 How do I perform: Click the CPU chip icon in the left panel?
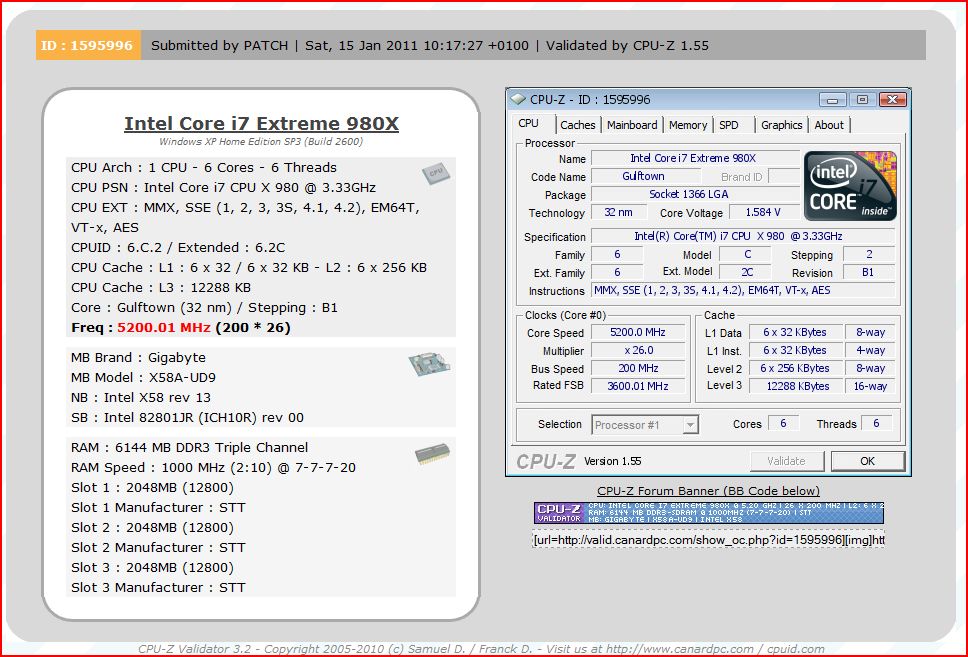[434, 173]
